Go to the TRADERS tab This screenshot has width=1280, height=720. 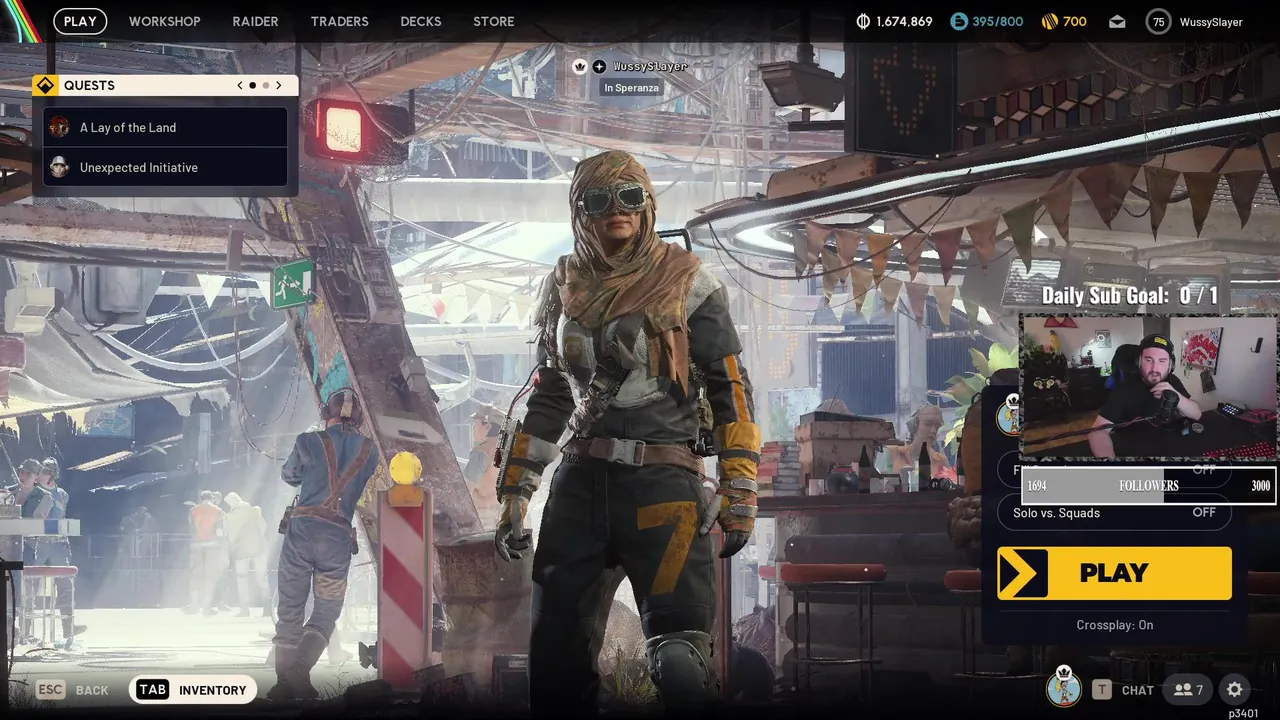(x=339, y=21)
